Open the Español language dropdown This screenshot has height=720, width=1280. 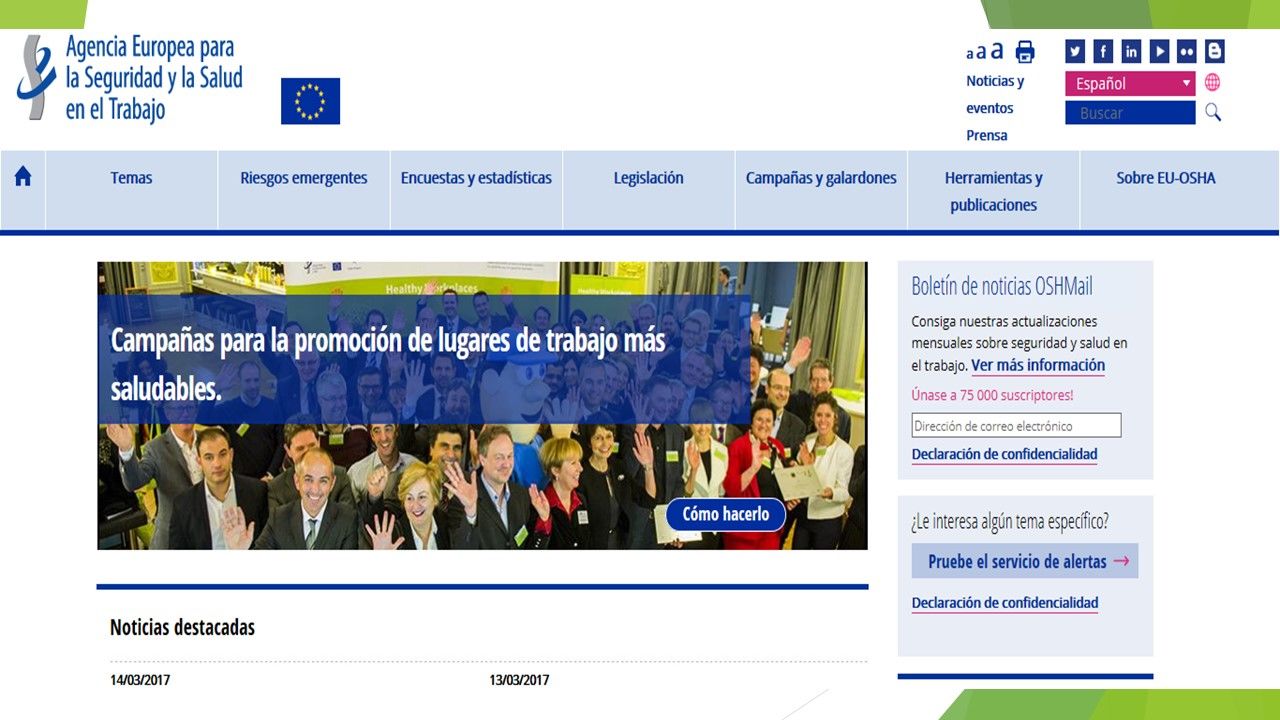coord(1130,84)
